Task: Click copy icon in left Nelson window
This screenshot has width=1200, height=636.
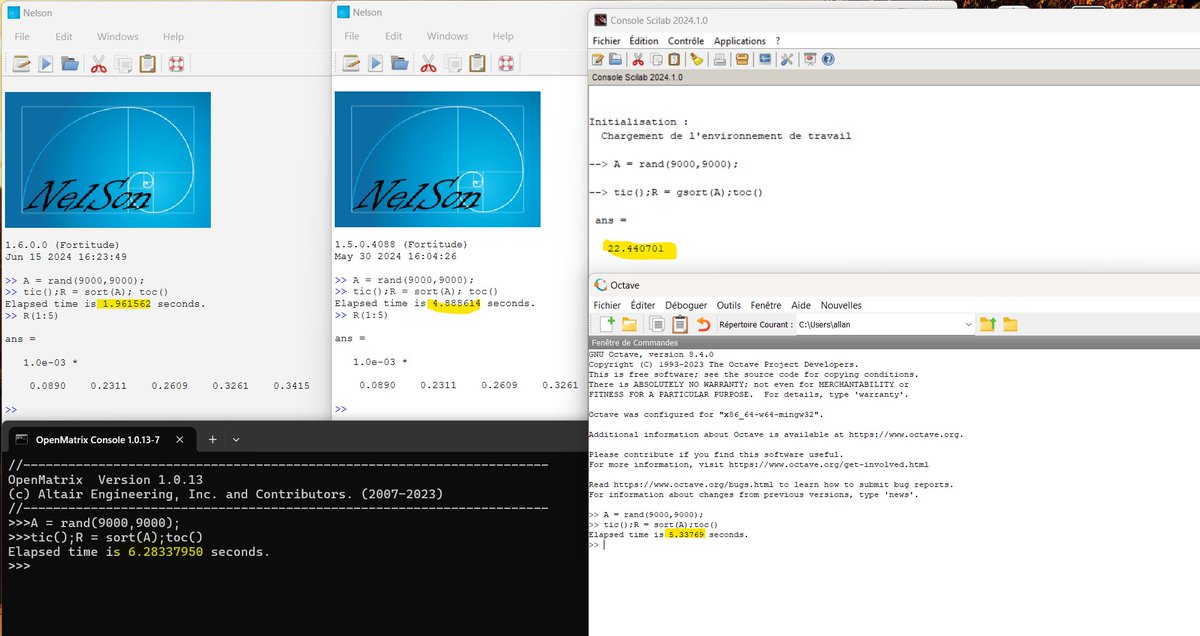Action: point(123,64)
